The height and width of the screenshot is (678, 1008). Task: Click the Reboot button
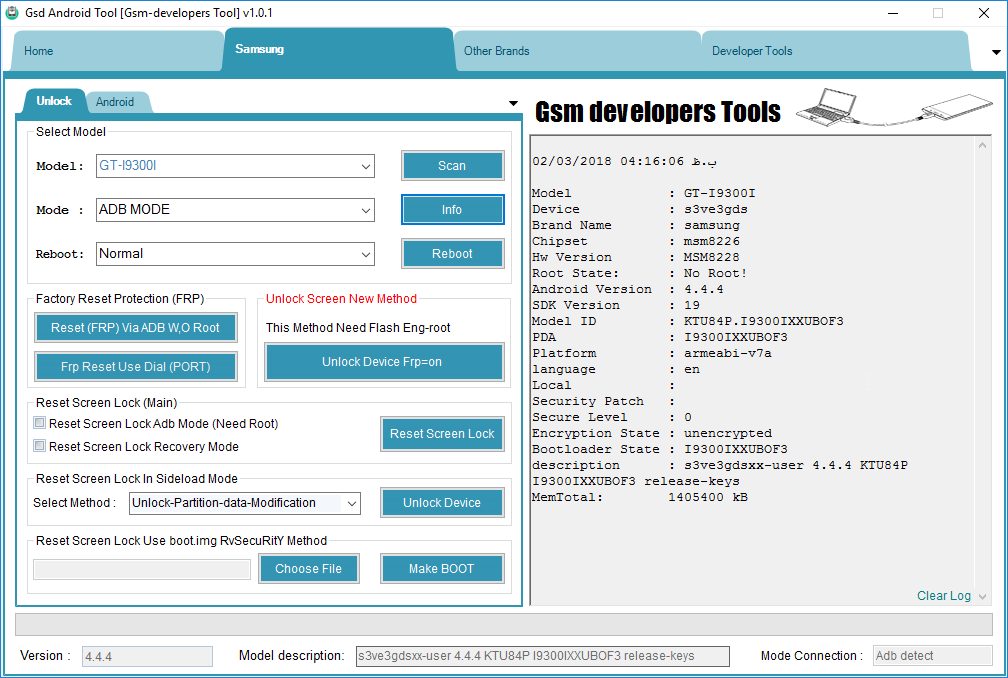(x=453, y=254)
